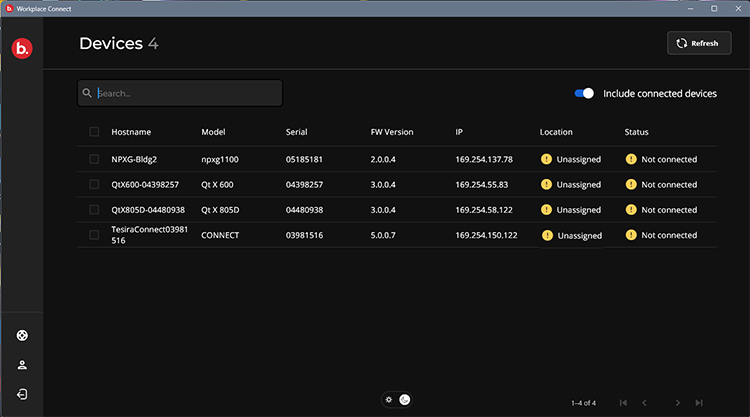Screen dimensions: 750x417
Task: Go to last page of devices
Action: pyautogui.click(x=699, y=403)
